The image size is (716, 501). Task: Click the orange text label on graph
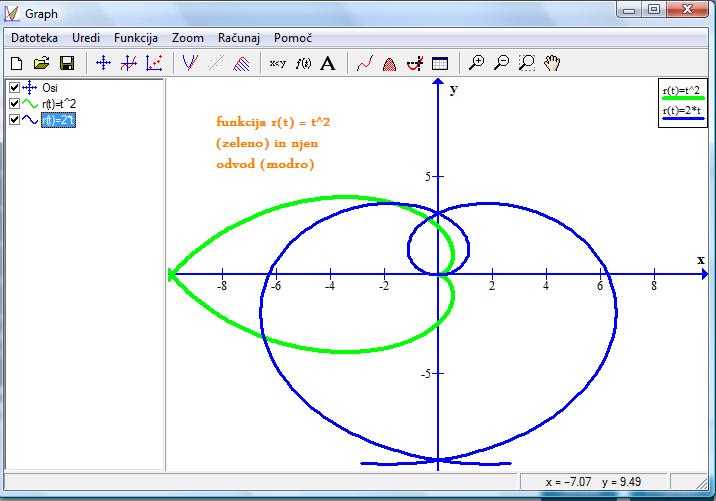click(265, 142)
